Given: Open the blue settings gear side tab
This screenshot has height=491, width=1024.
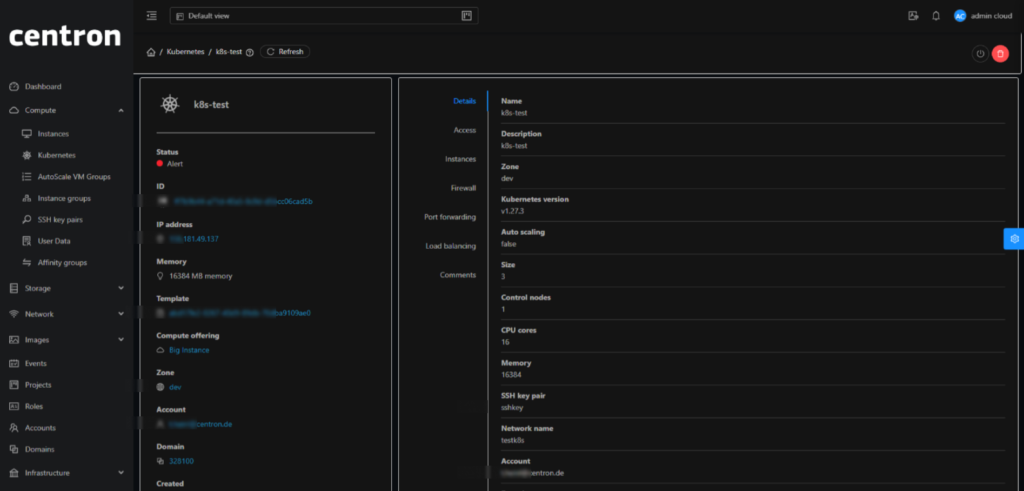Looking at the screenshot, I should click(x=1014, y=239).
